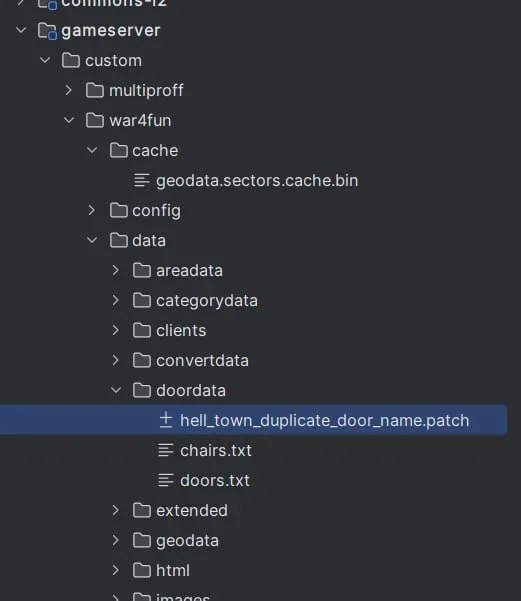Click the file icon beside geodata.sectors.cache.bin
The height and width of the screenshot is (601, 521).
click(142, 180)
